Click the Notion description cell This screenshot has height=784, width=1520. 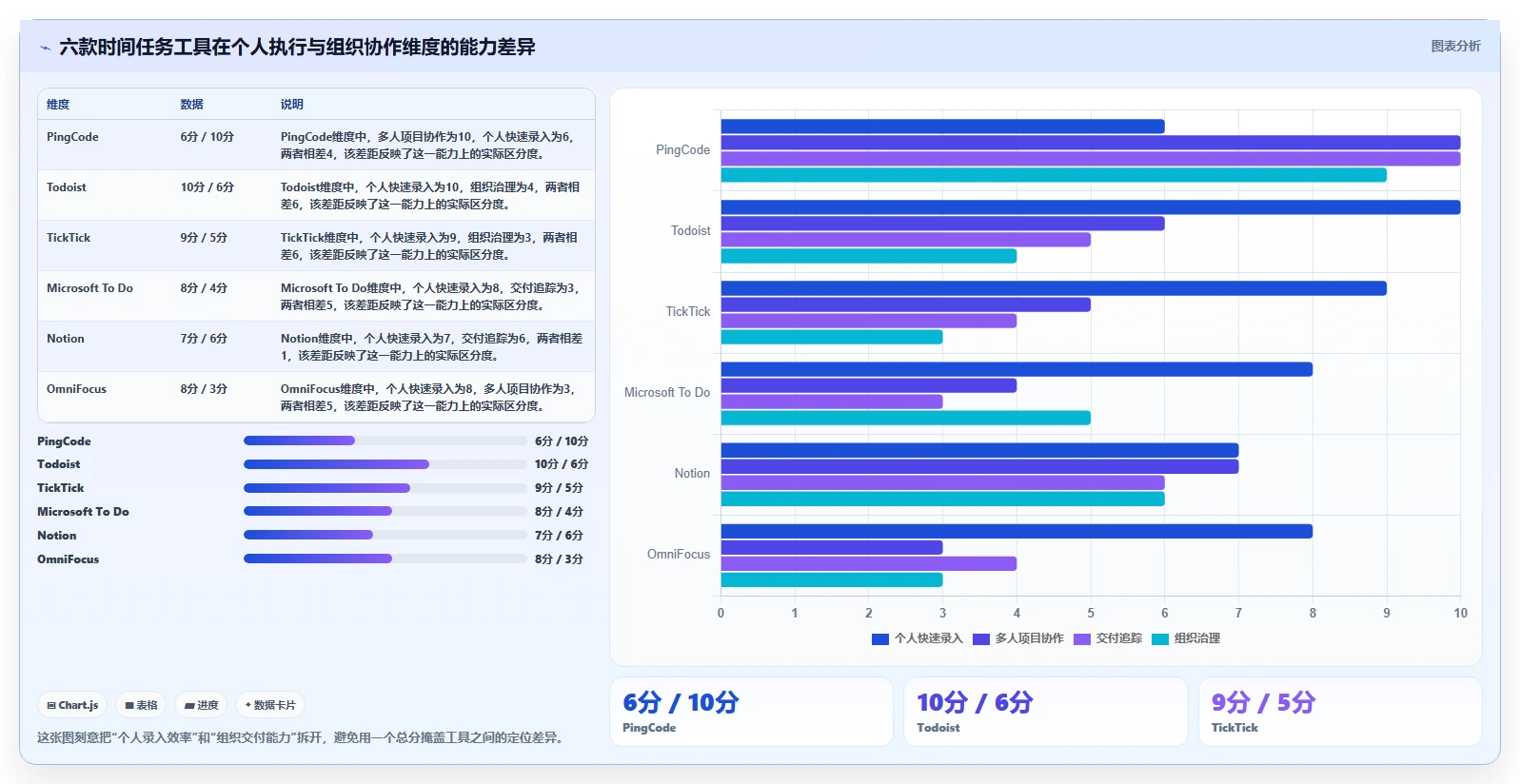tap(431, 347)
